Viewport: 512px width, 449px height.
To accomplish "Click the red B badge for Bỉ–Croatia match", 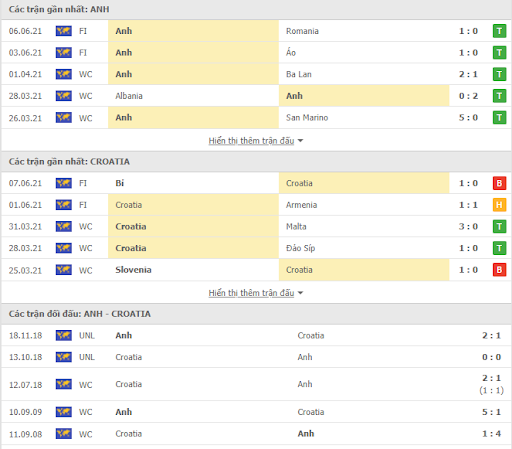I will click(x=499, y=183).
